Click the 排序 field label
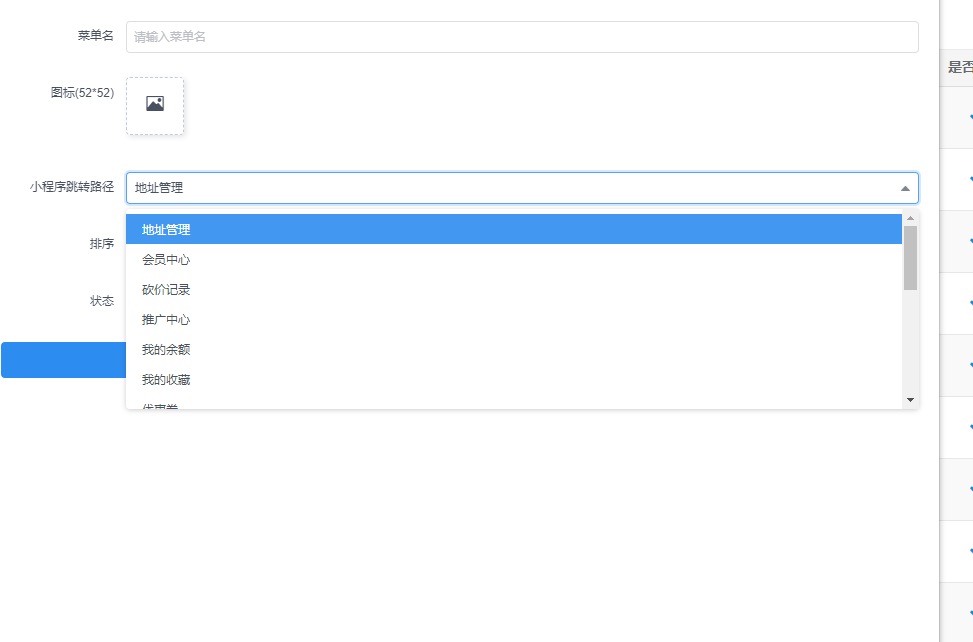The height and width of the screenshot is (642, 973). [101, 244]
